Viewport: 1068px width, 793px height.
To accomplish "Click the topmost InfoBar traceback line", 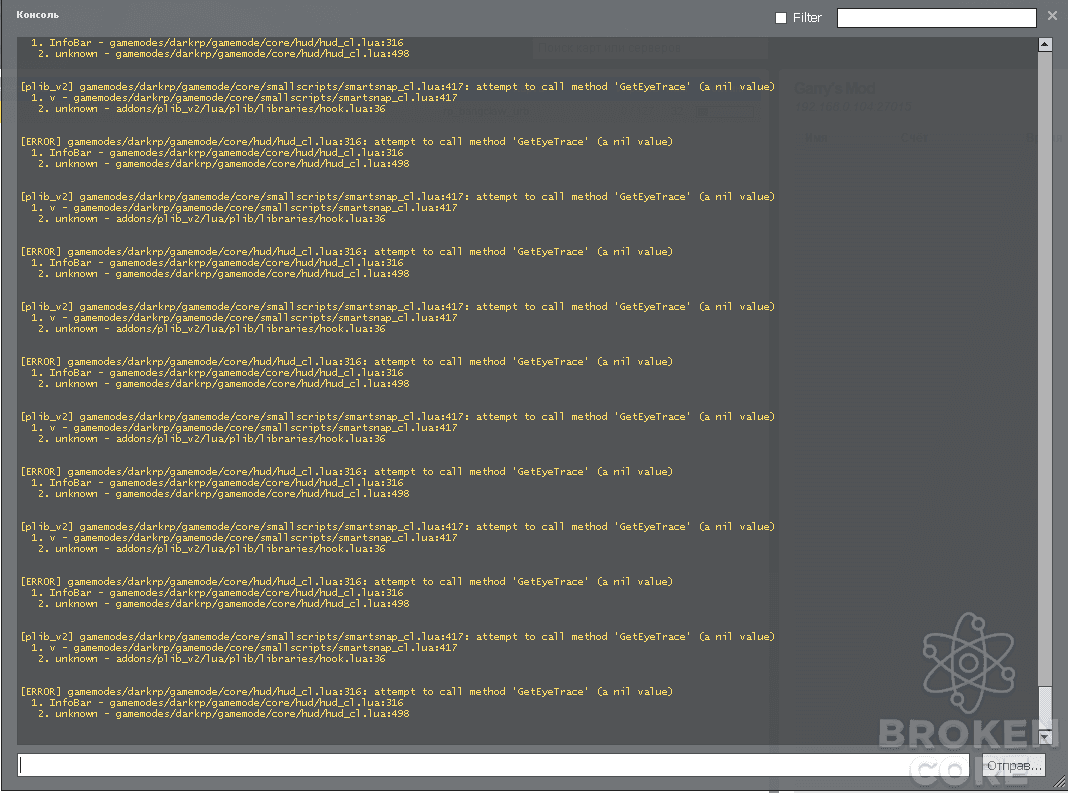I will (217, 42).
